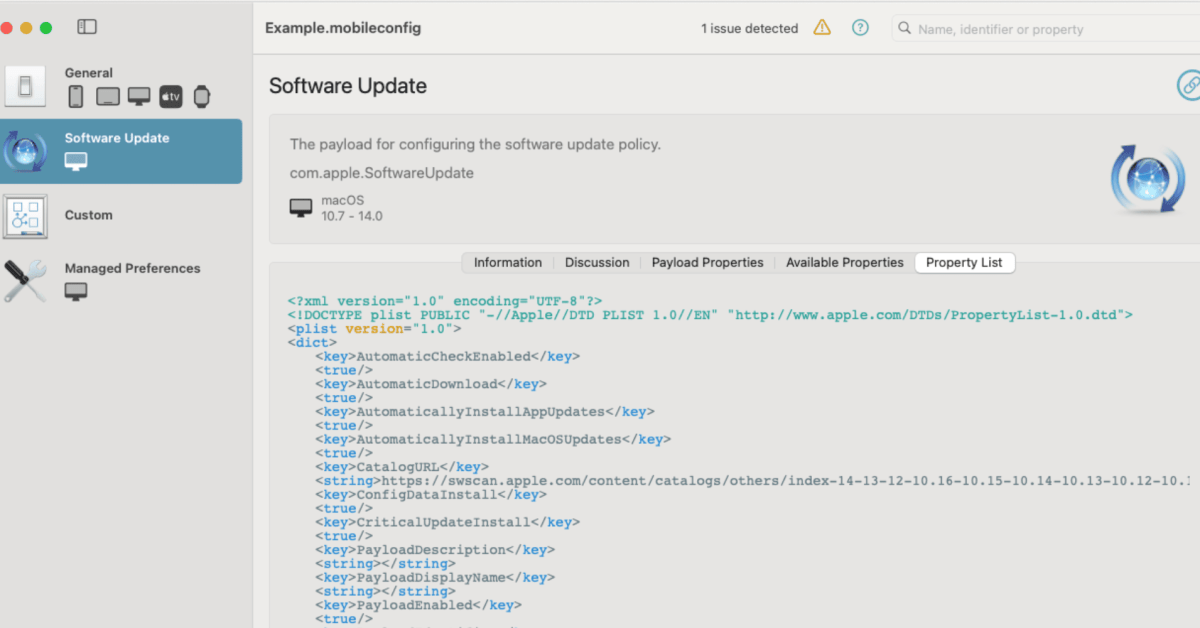Toggle the sidebar visibility icon
The height and width of the screenshot is (628, 1200).
tap(87, 27)
